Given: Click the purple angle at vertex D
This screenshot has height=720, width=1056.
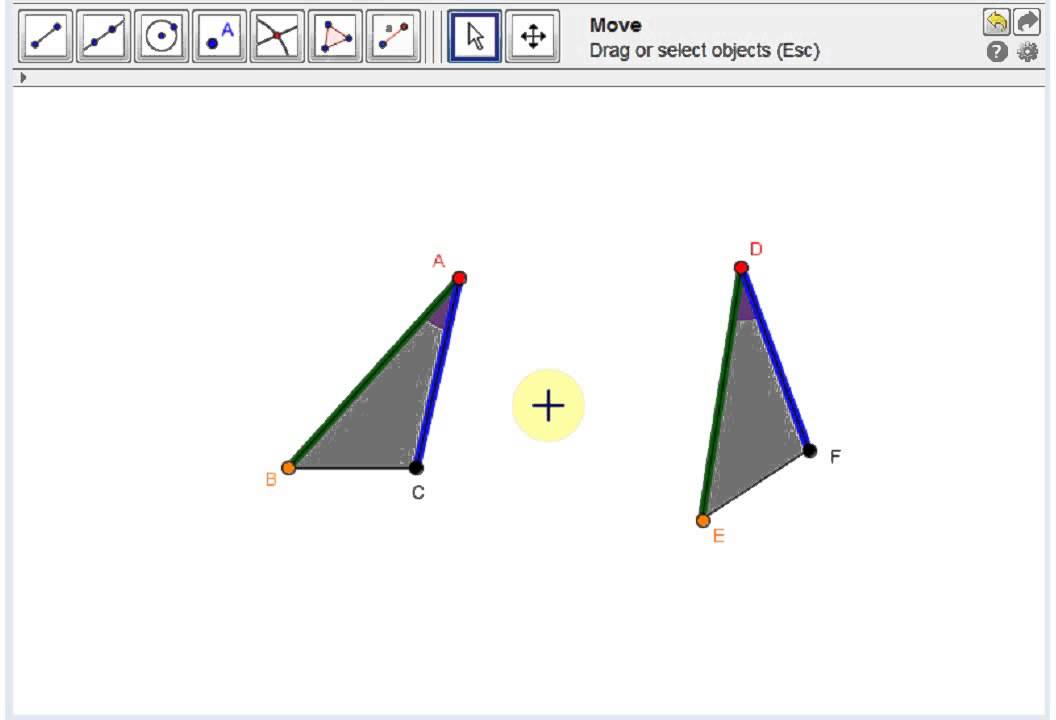Looking at the screenshot, I should click(x=746, y=306).
